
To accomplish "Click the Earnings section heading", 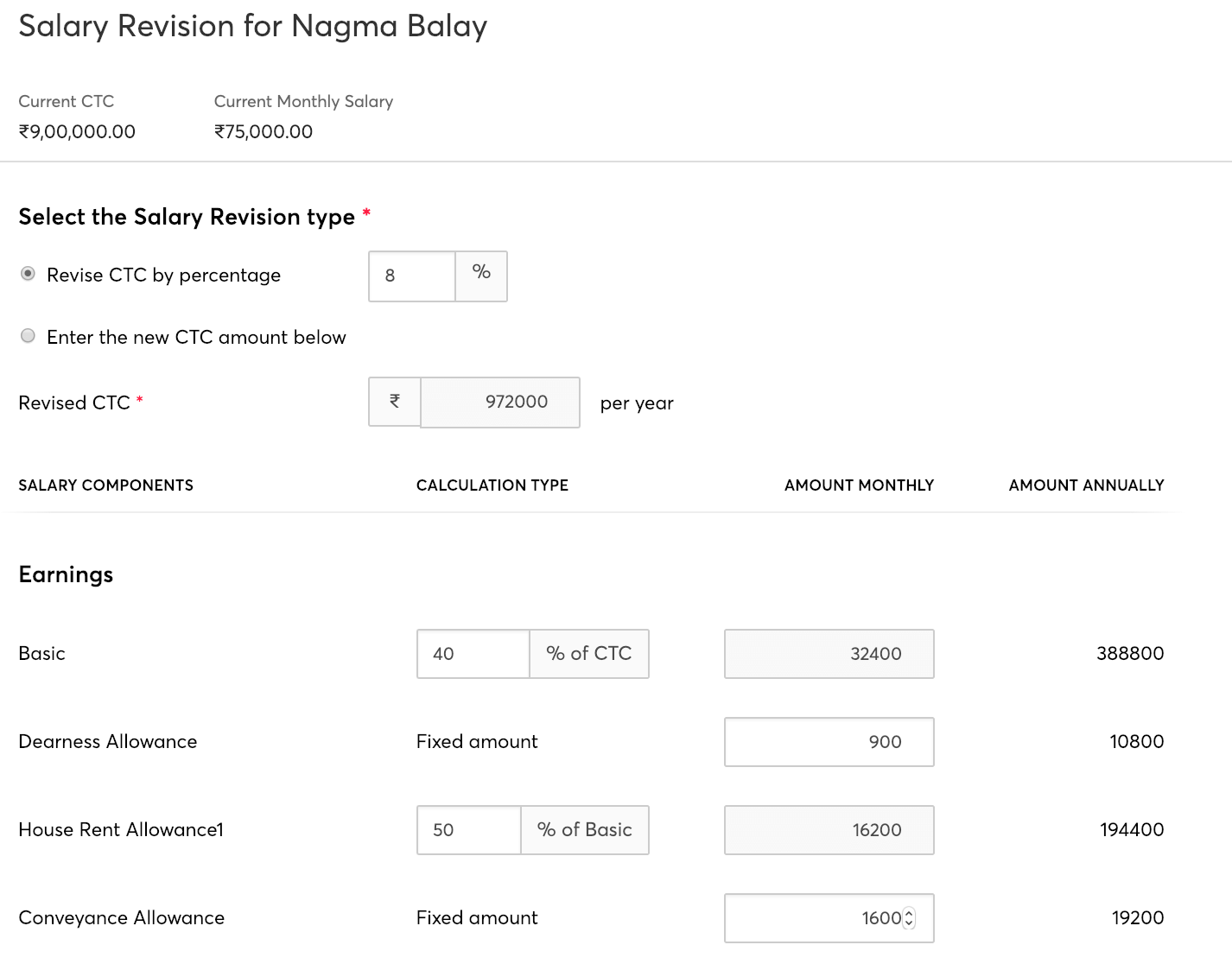I will [x=65, y=574].
